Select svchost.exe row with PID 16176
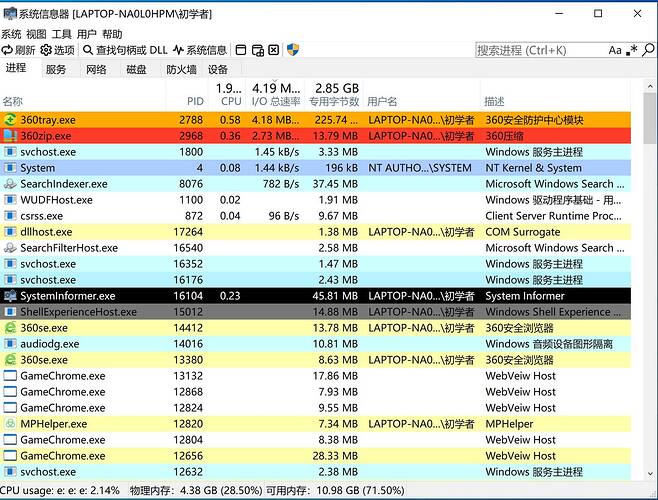Viewport: 658px width, 500px height. point(315,280)
